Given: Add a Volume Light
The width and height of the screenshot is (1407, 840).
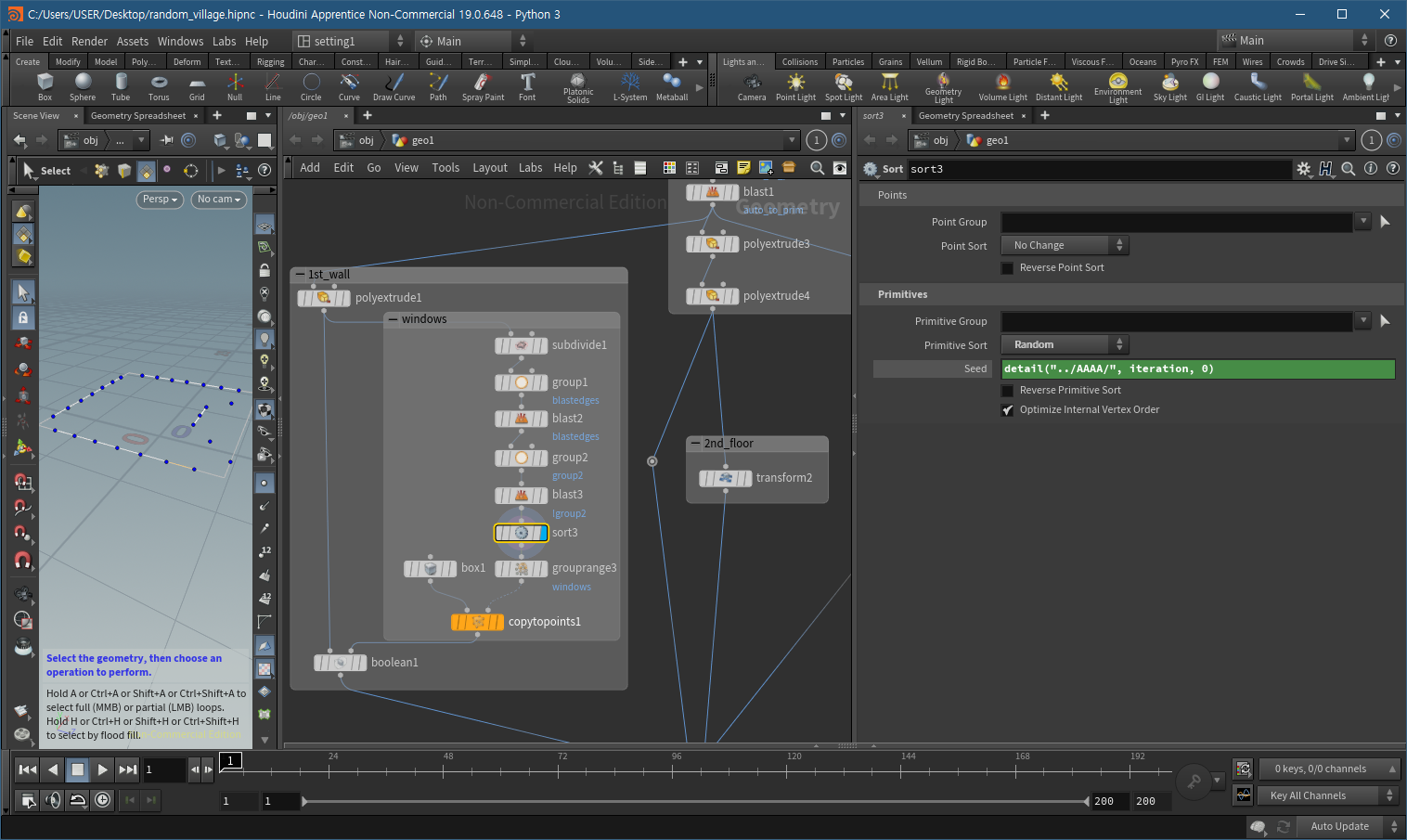Looking at the screenshot, I should pos(1002,87).
